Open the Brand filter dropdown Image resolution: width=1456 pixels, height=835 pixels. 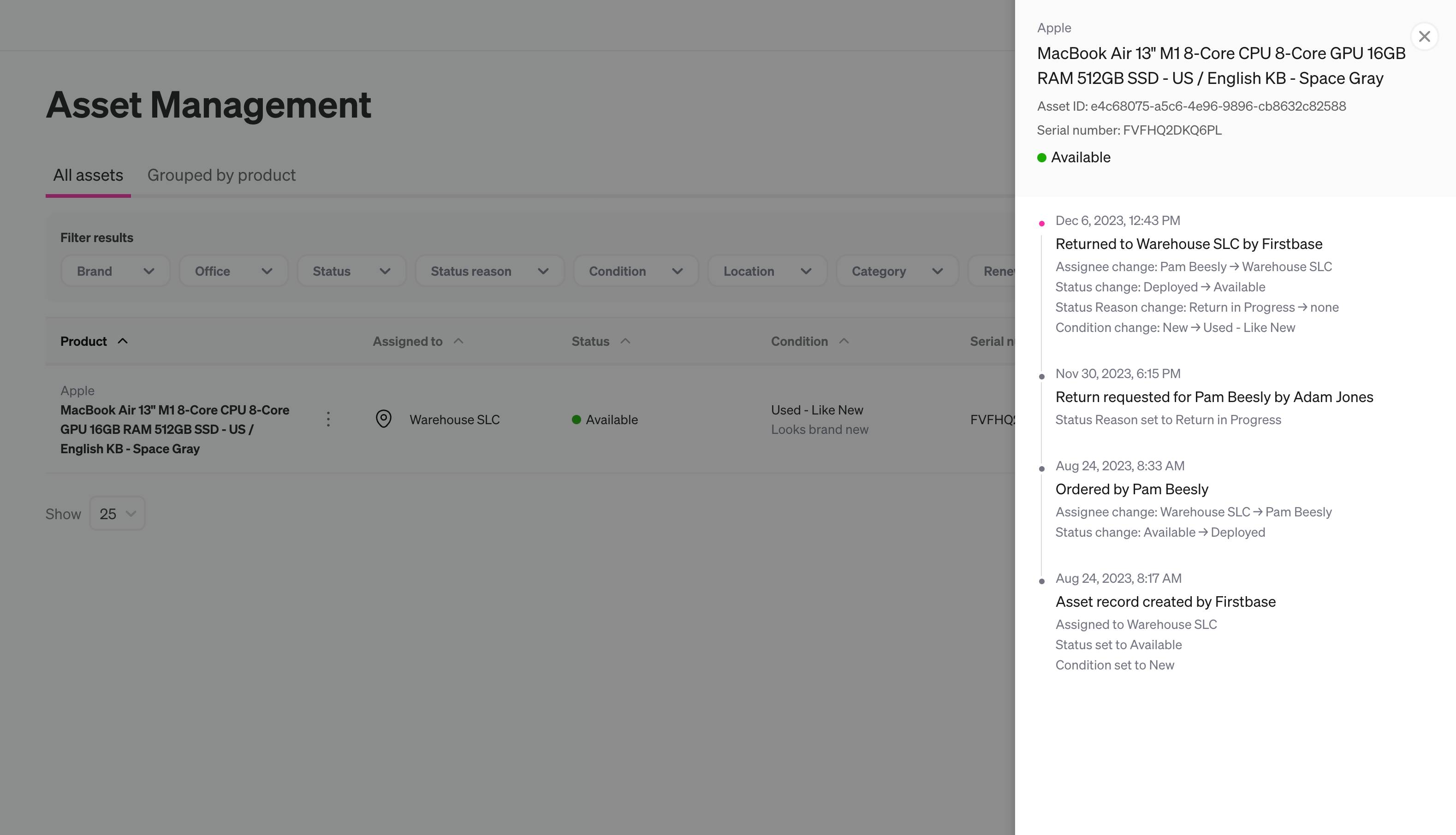[115, 271]
